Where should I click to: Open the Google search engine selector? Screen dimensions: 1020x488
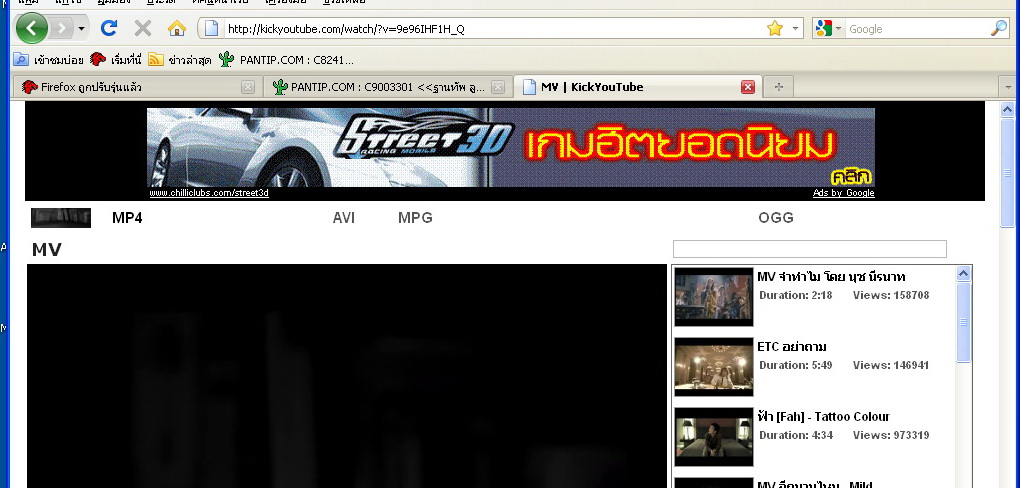(x=828, y=29)
